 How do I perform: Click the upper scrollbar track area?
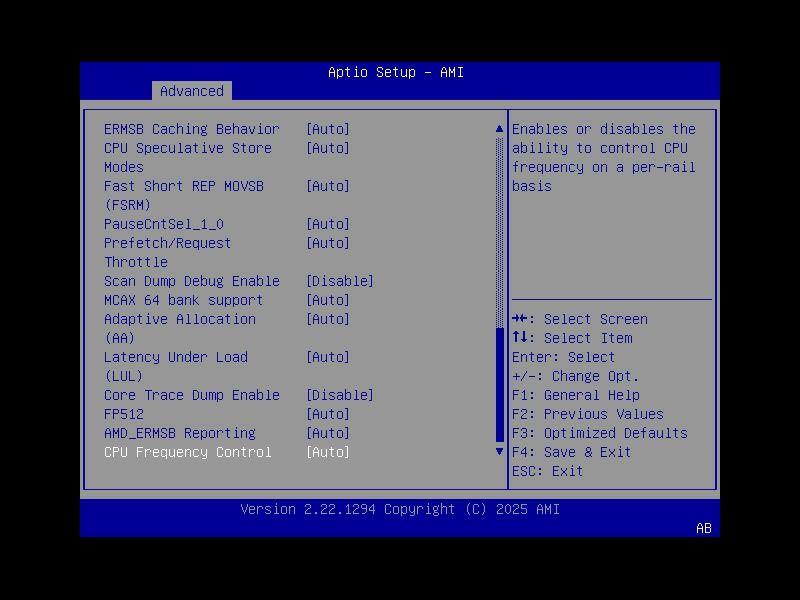coord(499,232)
